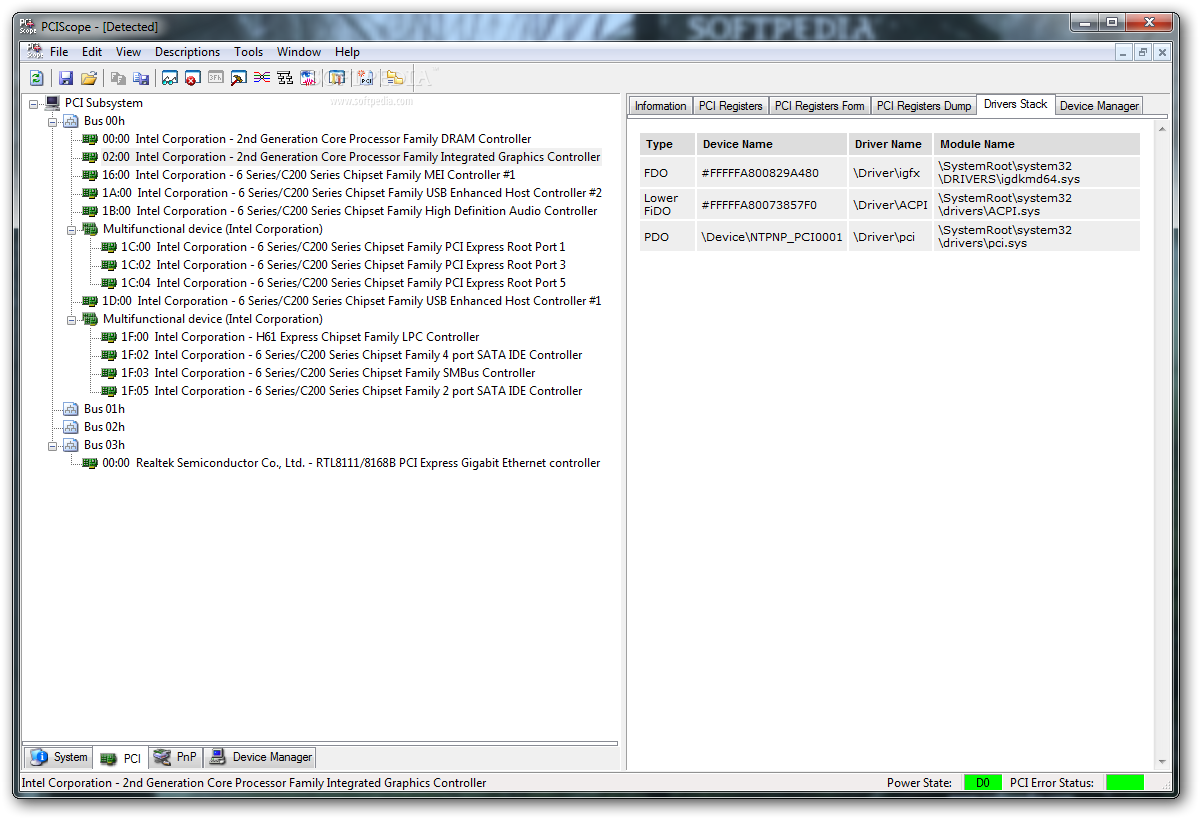Viewport: 1200px width, 819px height.
Task: Click the Module Name column header
Action: 1037,144
